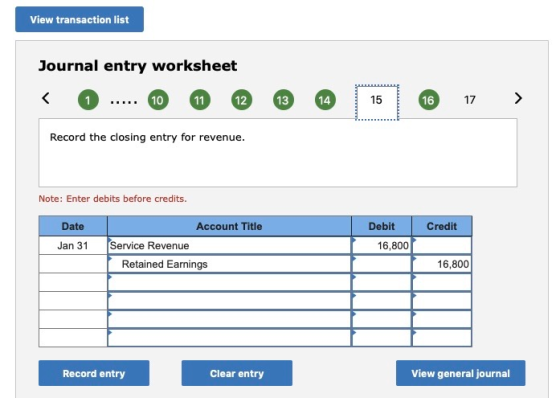Open journal entry step 11
The height and width of the screenshot is (398, 560).
pos(200,100)
